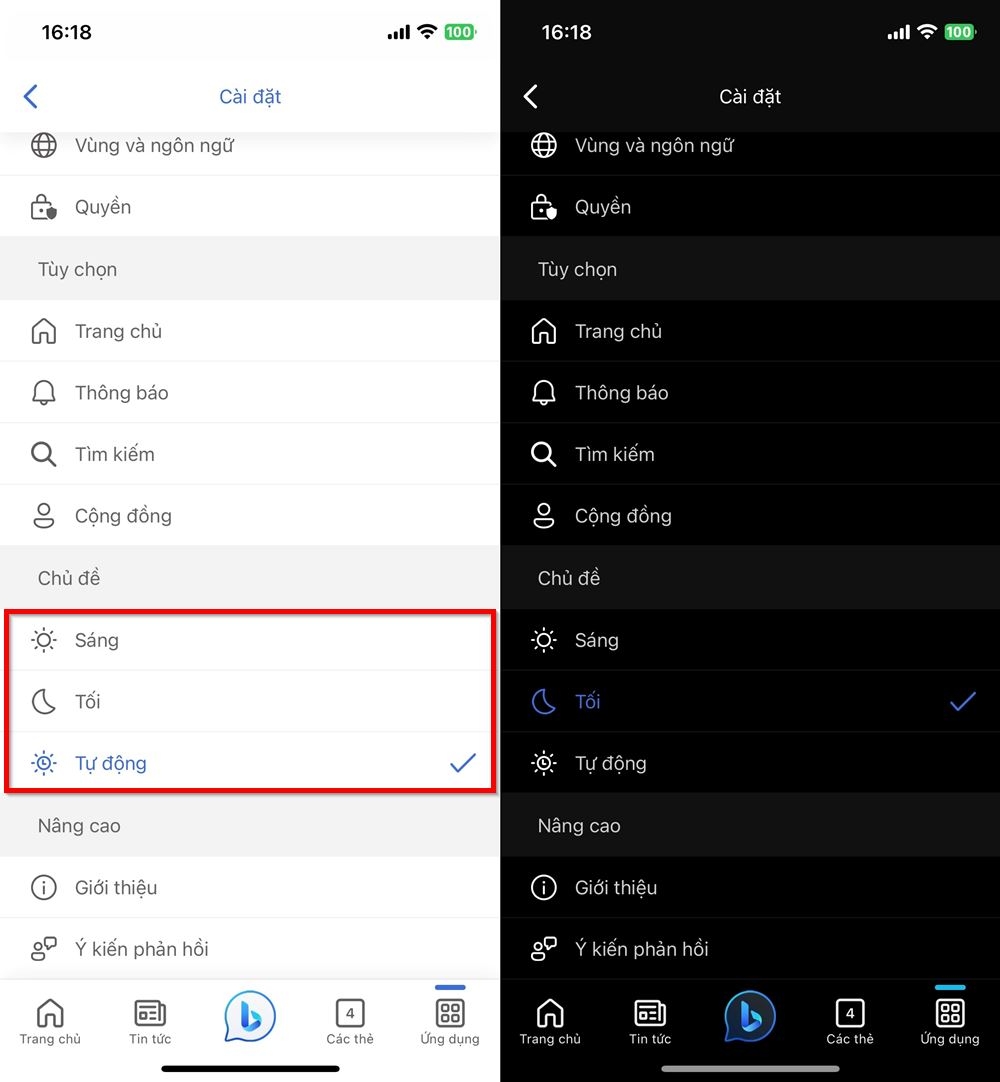
Task: Tap the house icon beside Trang chủ setting, dark screen
Action: 543,331
